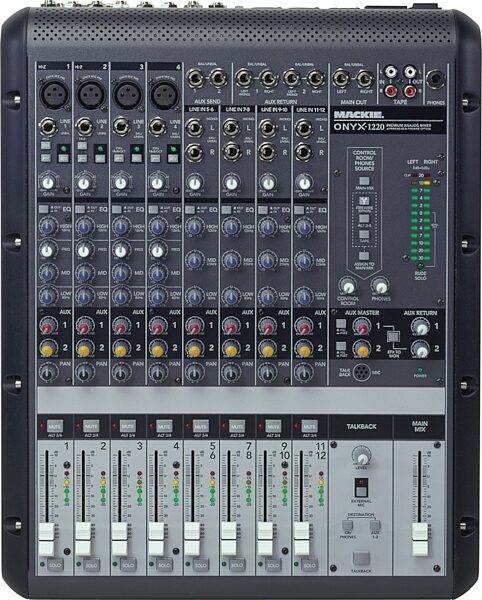Turn channel 3 PAN knob
482x600 pixels.
click(x=121, y=372)
